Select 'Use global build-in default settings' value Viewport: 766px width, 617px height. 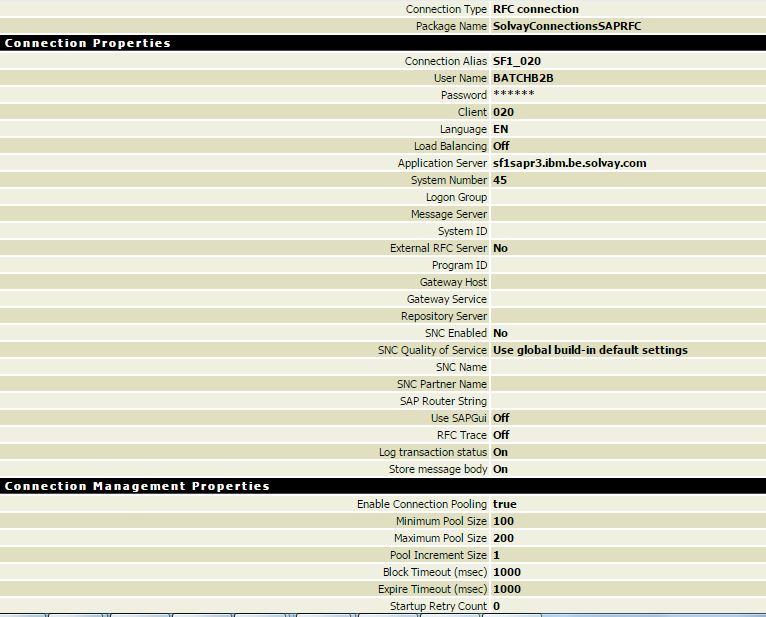590,350
